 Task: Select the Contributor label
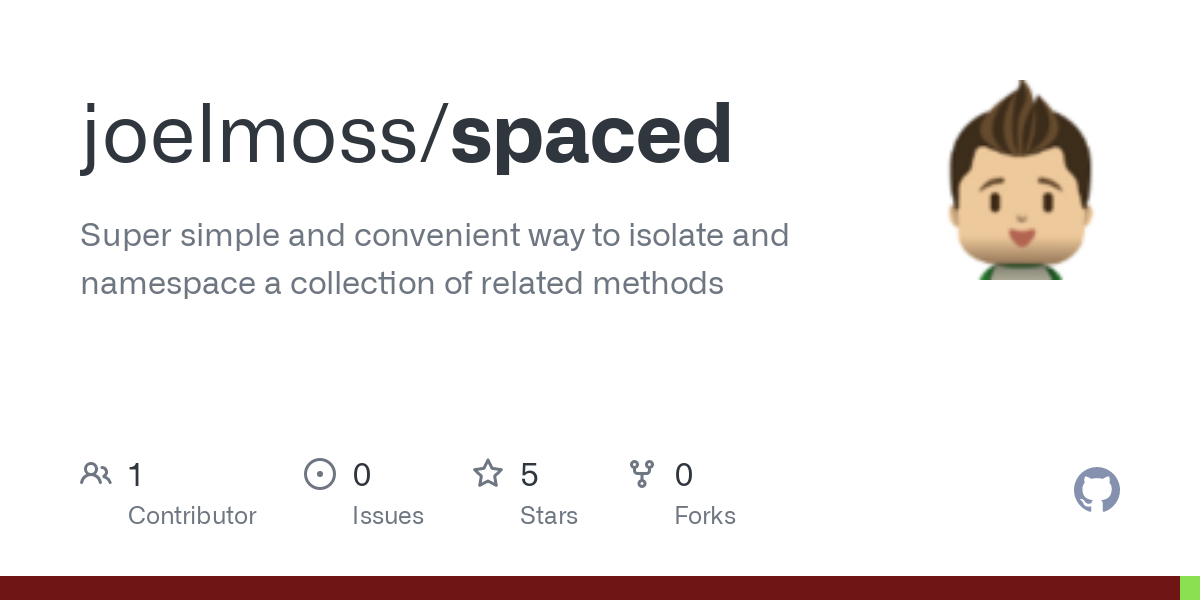coord(192,516)
